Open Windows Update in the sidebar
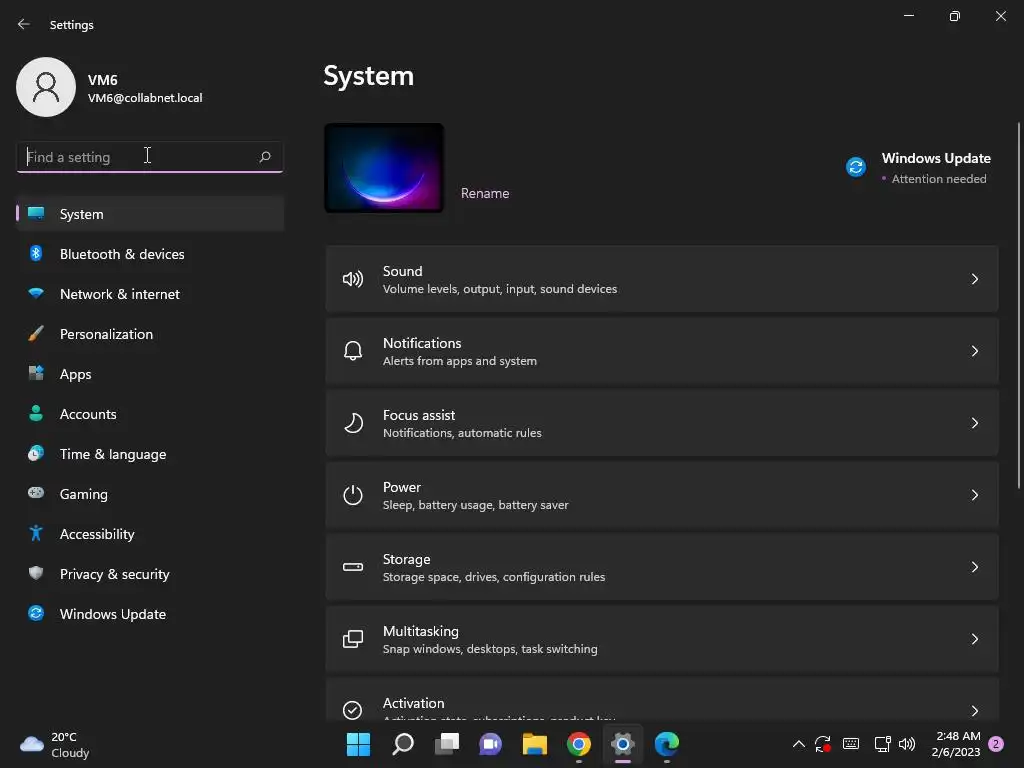 [x=150, y=614]
